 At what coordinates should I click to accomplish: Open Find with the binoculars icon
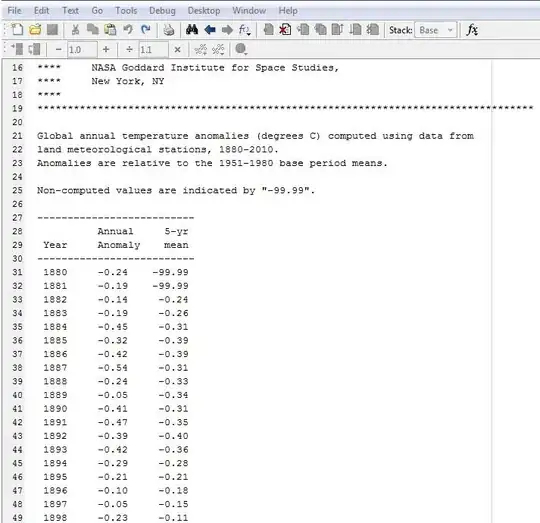(192, 30)
